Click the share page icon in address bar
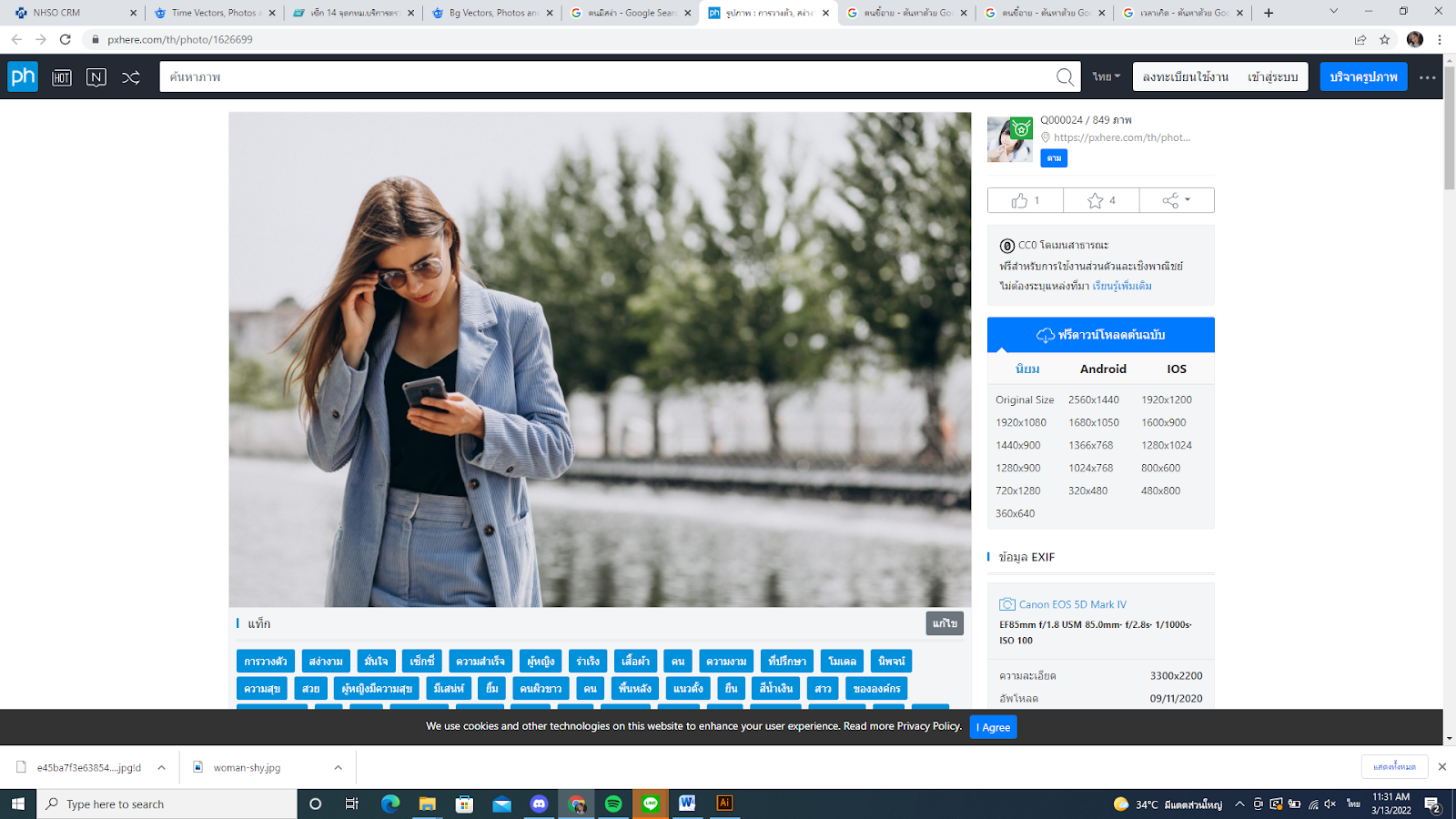 click(1360, 39)
